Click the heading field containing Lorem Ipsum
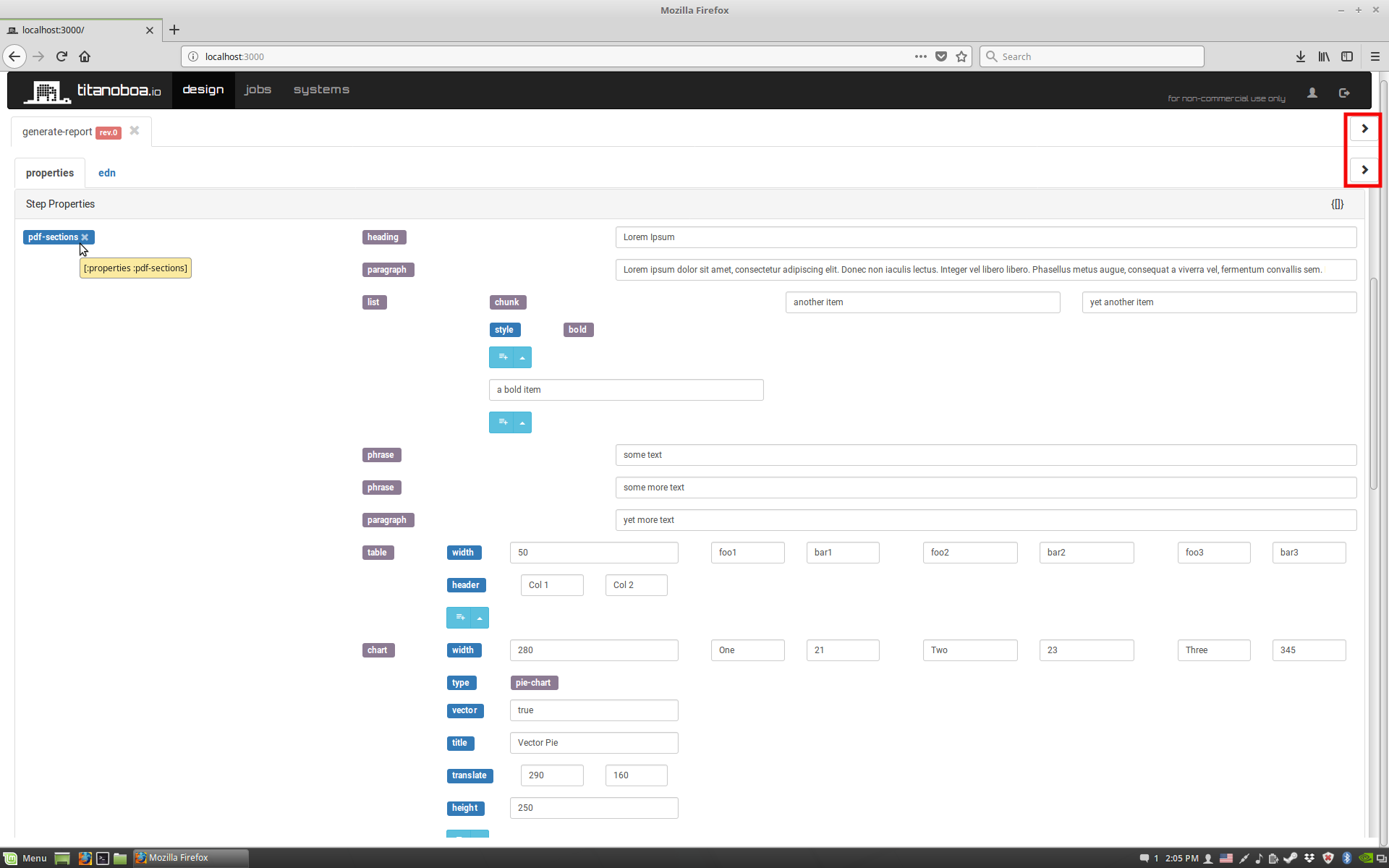Screen dimensions: 1389x868 (x=985, y=237)
